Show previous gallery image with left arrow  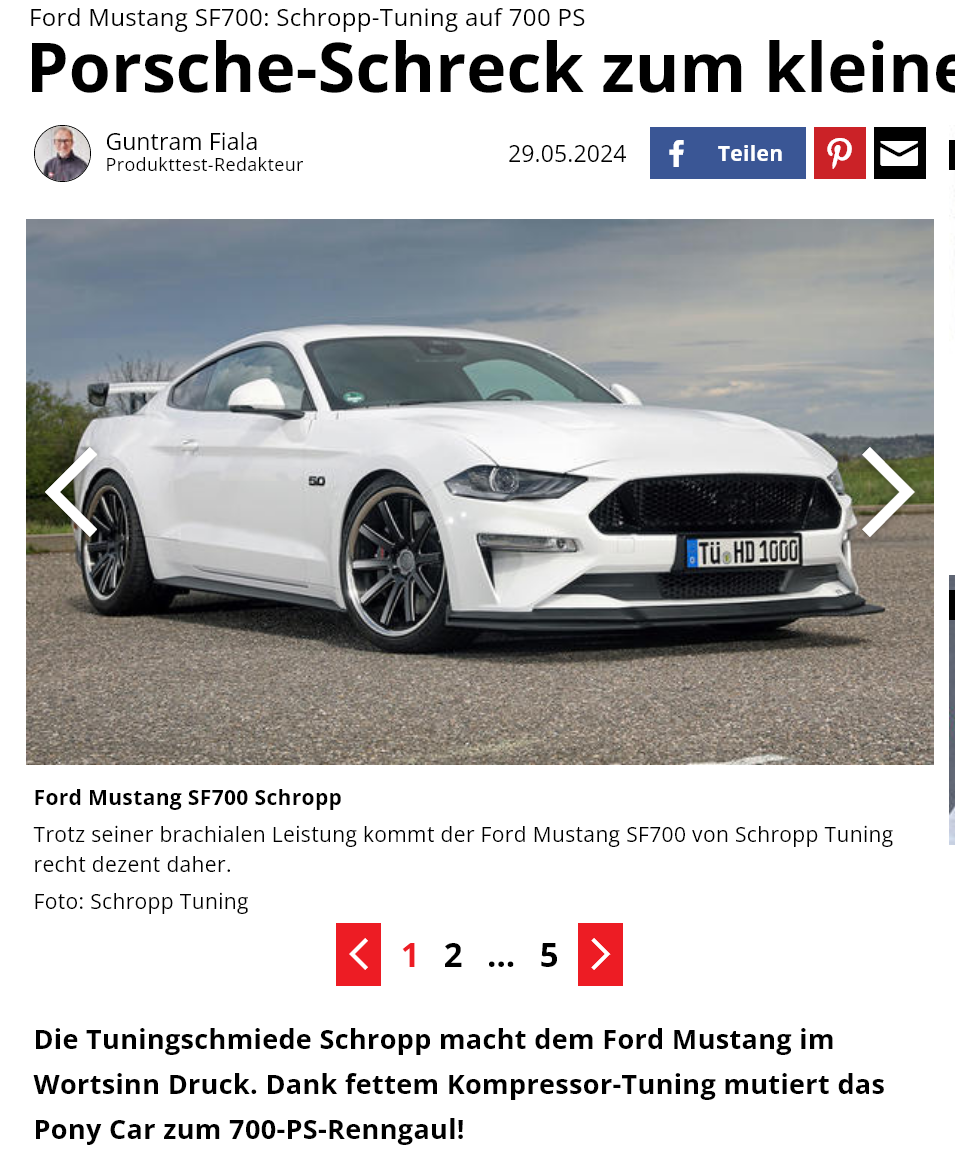point(72,491)
